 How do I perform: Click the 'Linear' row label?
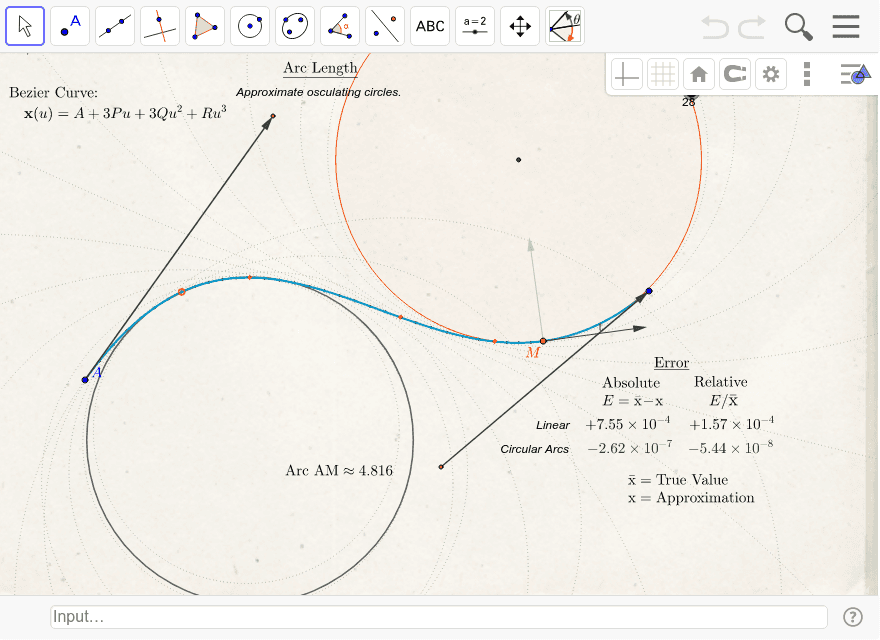tap(552, 425)
